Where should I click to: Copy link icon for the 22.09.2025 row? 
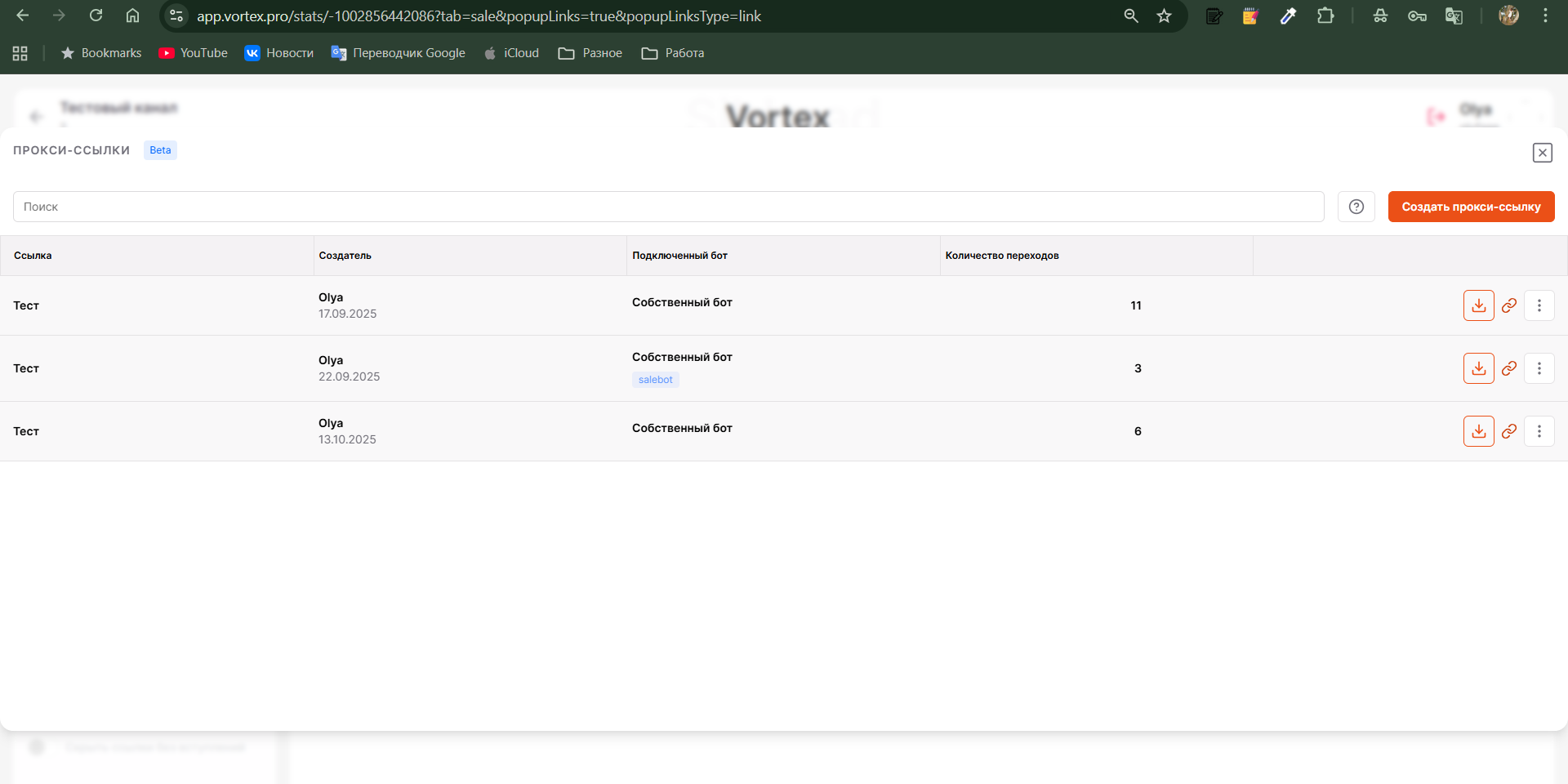(x=1509, y=368)
